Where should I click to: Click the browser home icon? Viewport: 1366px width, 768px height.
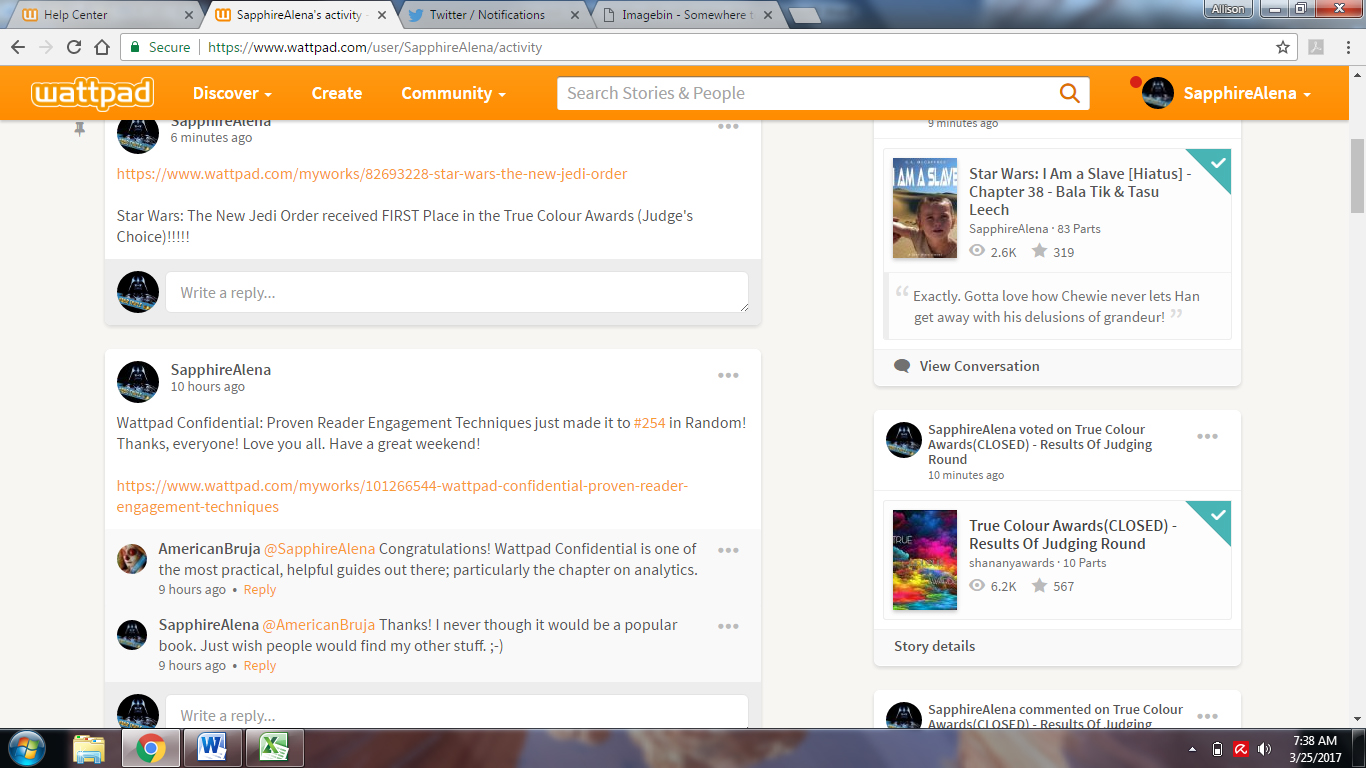point(102,47)
